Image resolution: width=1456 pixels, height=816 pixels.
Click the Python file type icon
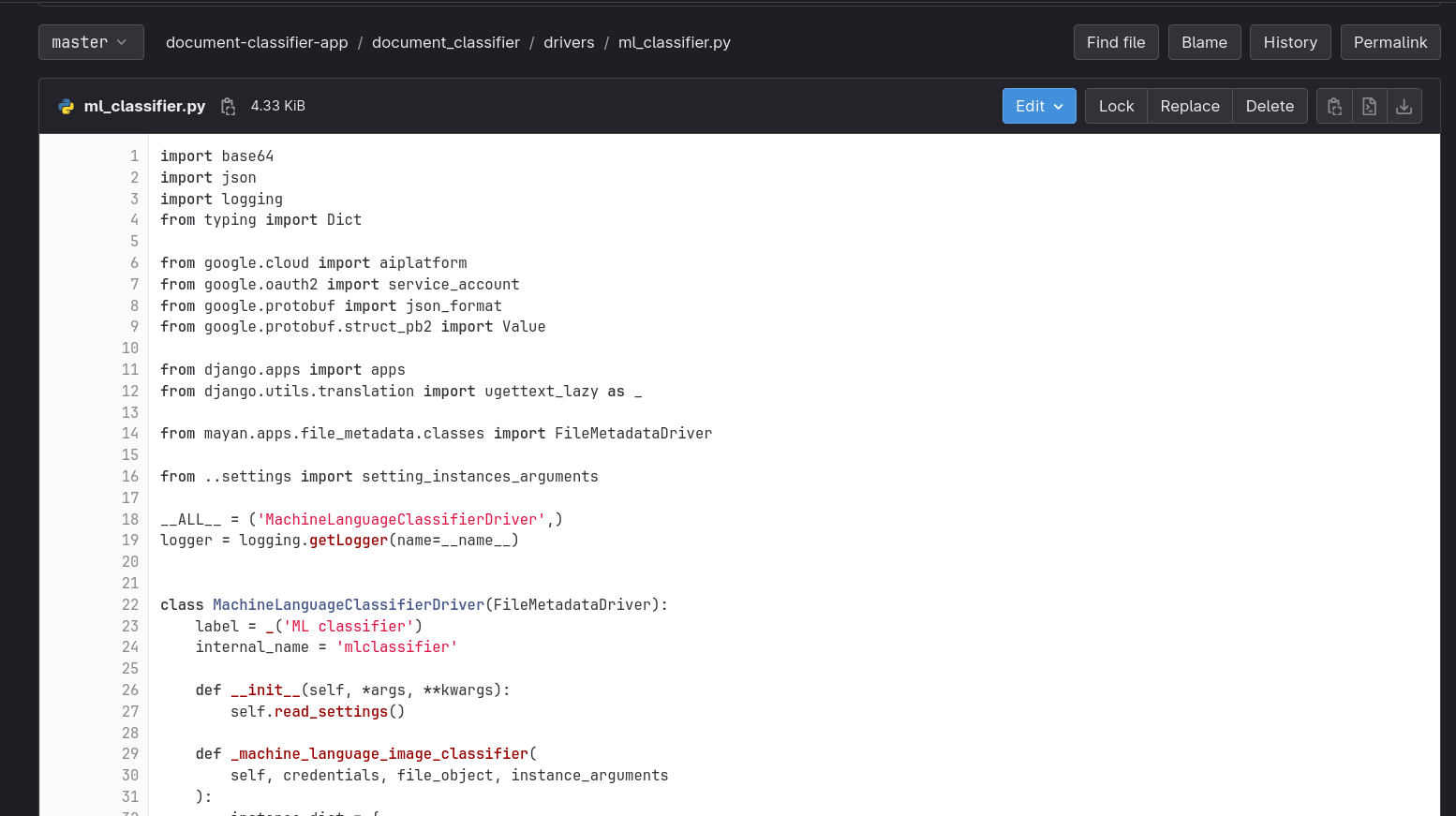(x=67, y=106)
